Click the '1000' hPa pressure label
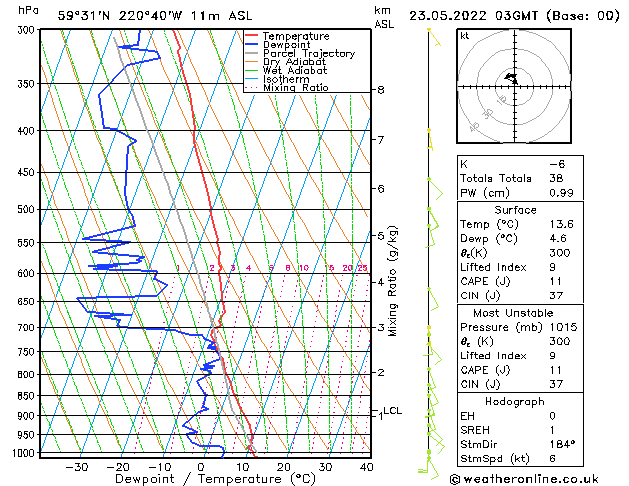The image size is (629, 486). pyautogui.click(x=25, y=453)
